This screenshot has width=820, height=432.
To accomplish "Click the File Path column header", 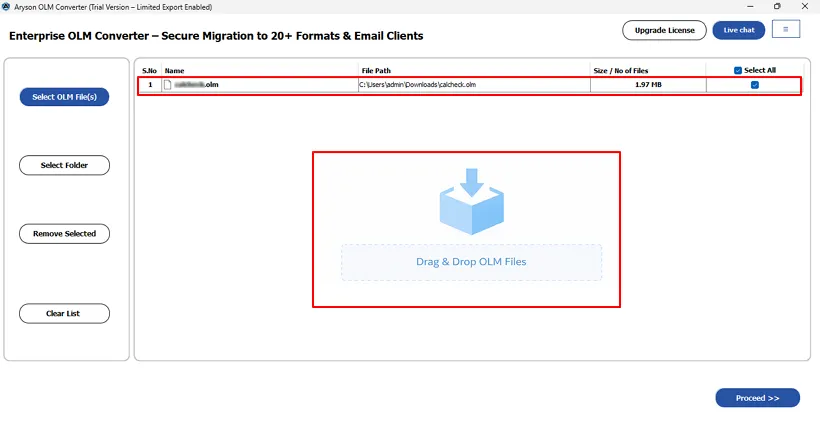I will coord(376,71).
